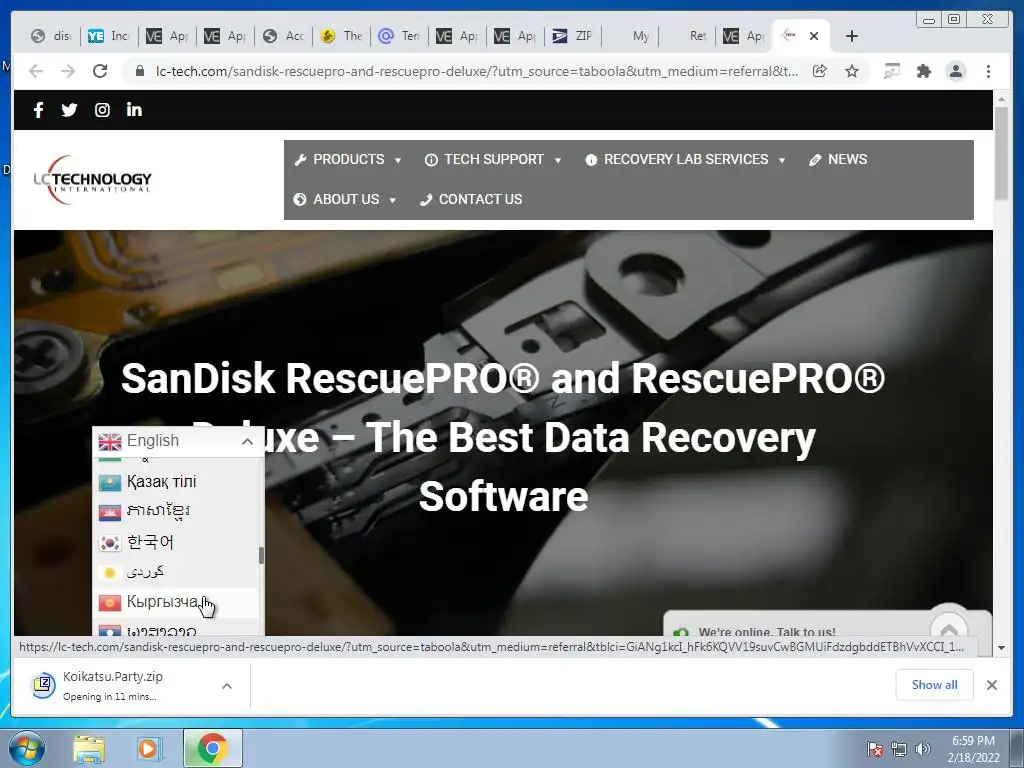
Task: Open the Chrome three-dot menu
Action: coord(988,71)
